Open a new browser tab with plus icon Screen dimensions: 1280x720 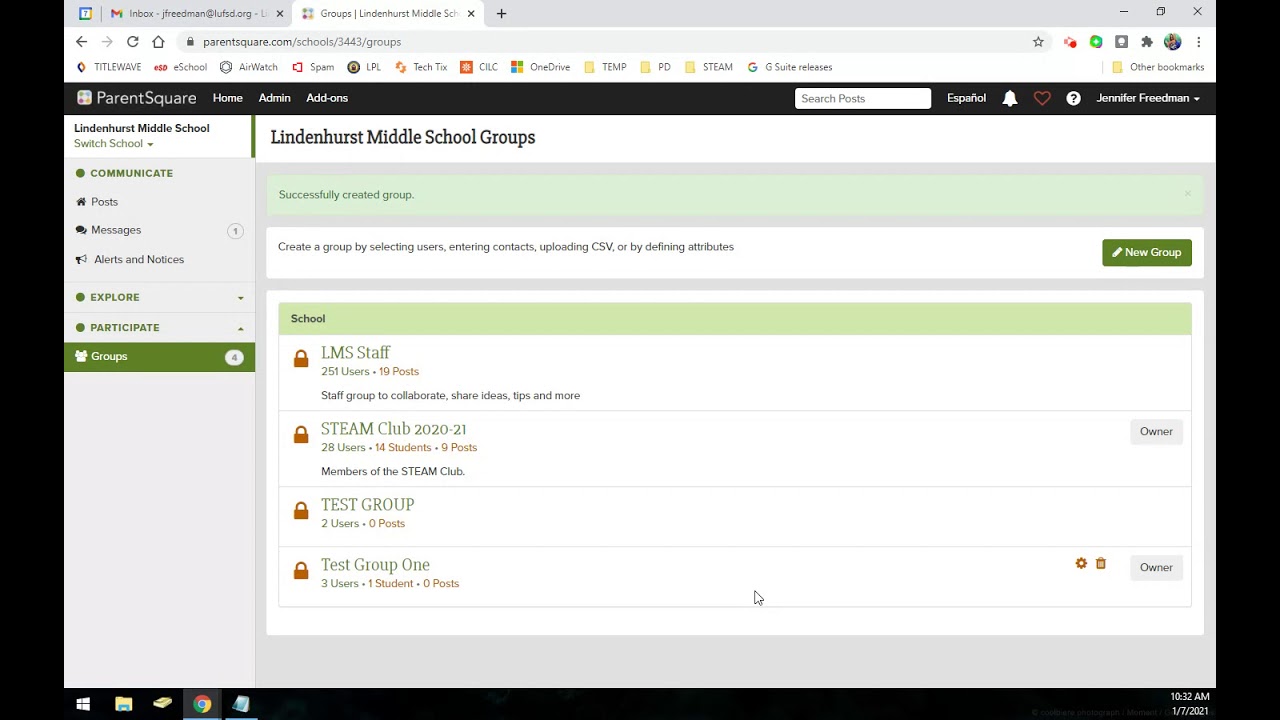pyautogui.click(x=501, y=14)
